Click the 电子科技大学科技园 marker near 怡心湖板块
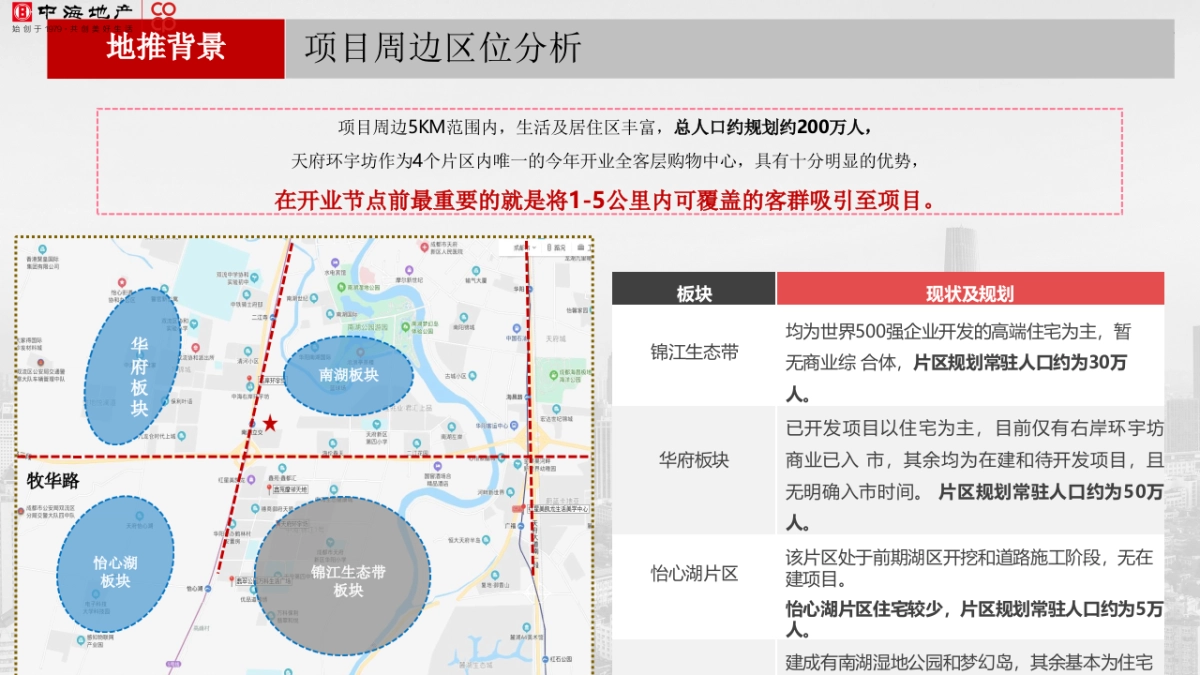 tap(96, 594)
